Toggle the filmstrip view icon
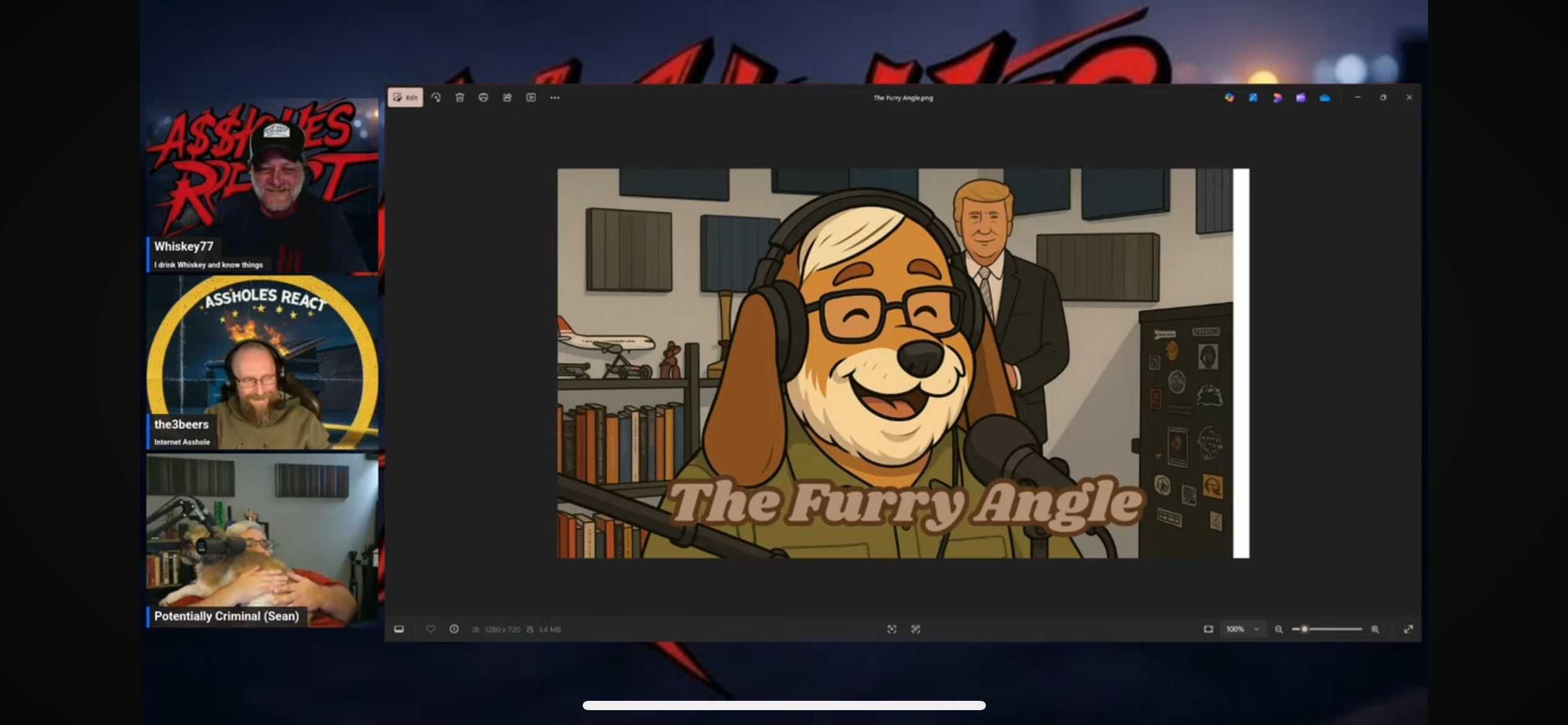The image size is (1568, 725). (399, 629)
